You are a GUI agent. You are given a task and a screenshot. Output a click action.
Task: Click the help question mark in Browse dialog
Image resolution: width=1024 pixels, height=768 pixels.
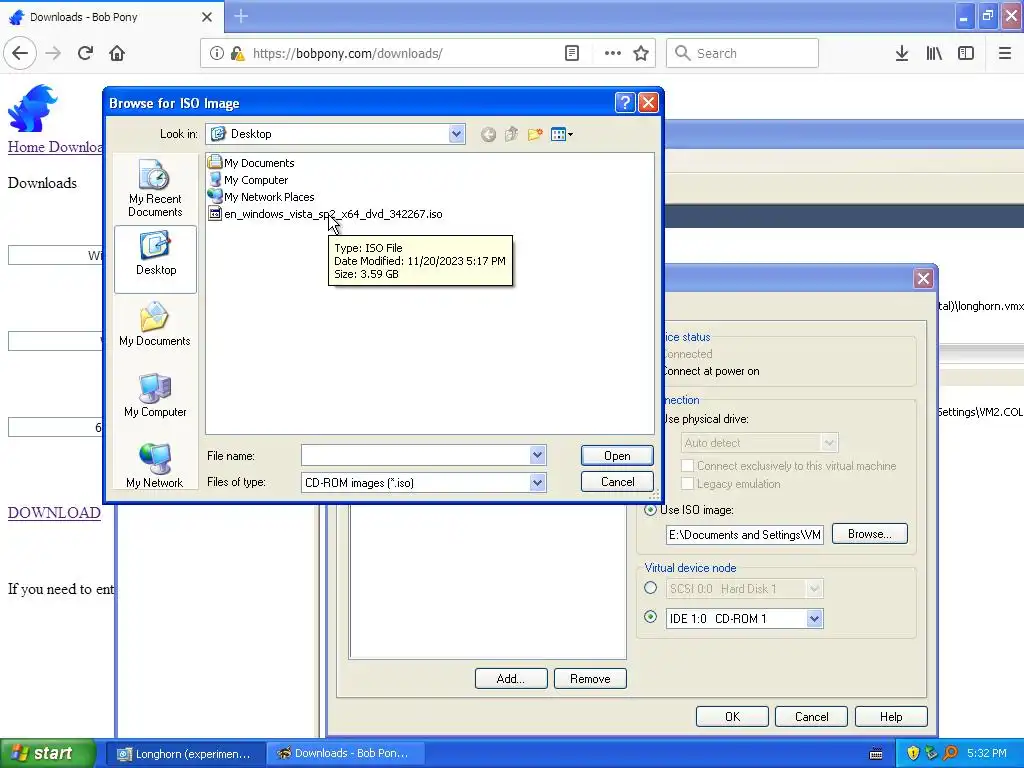[625, 103]
